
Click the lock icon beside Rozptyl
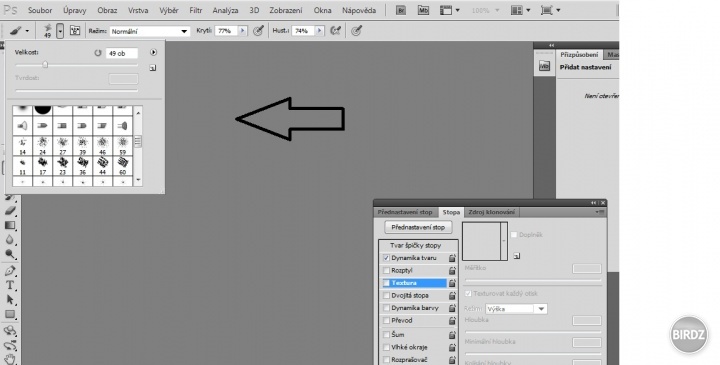coord(452,271)
